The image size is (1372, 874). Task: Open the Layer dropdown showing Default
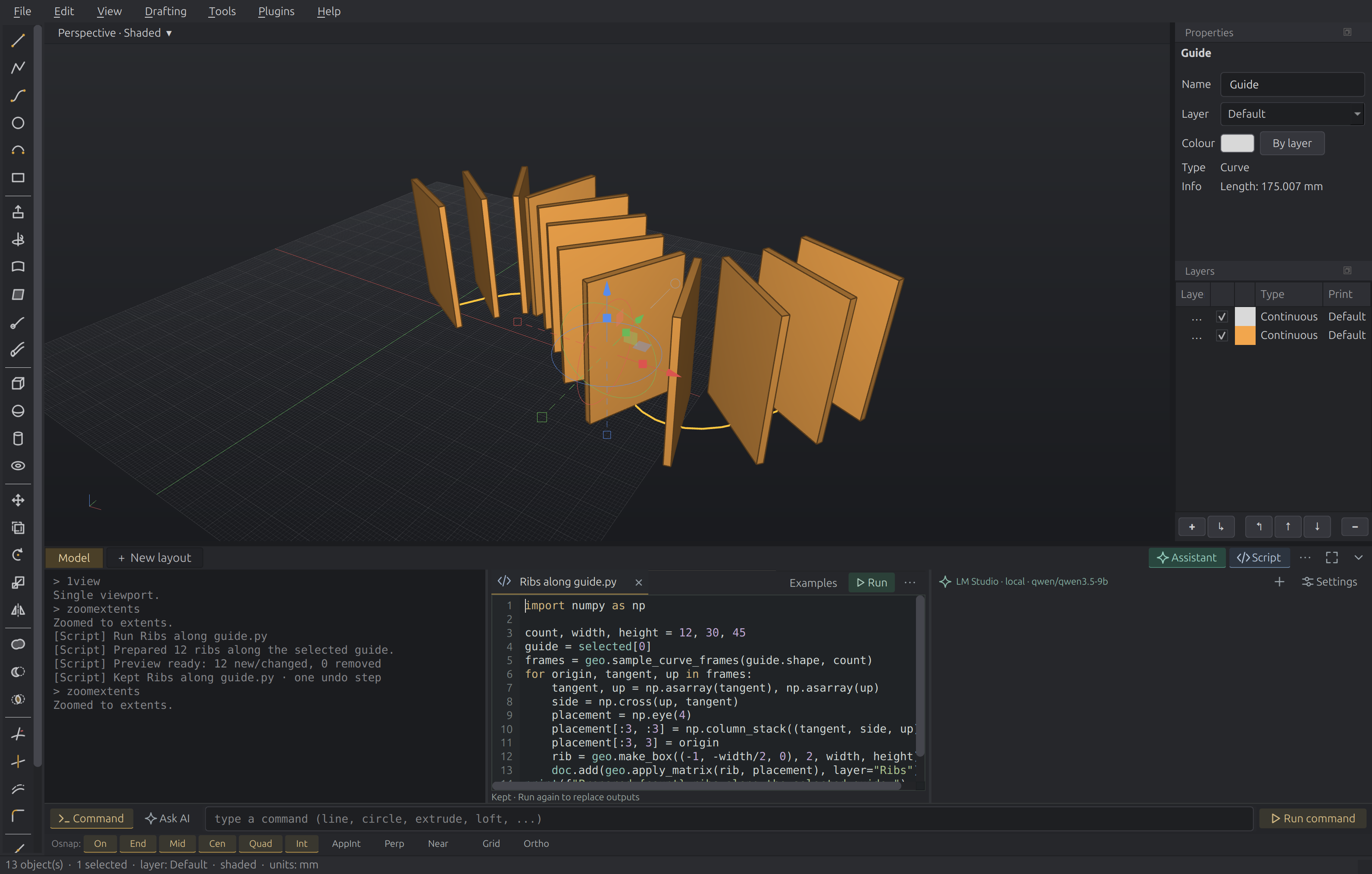pos(1292,114)
